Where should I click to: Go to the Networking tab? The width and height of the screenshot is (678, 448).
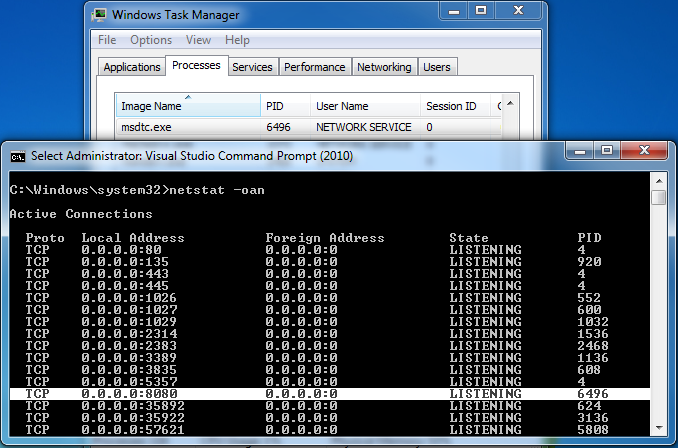coord(384,67)
